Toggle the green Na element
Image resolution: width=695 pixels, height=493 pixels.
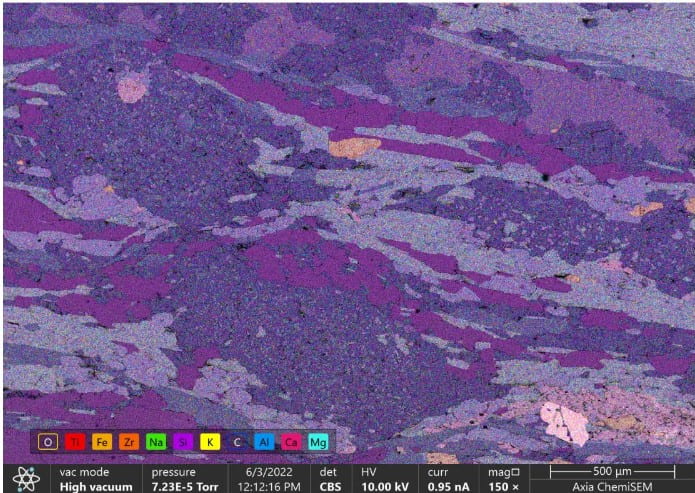click(156, 441)
